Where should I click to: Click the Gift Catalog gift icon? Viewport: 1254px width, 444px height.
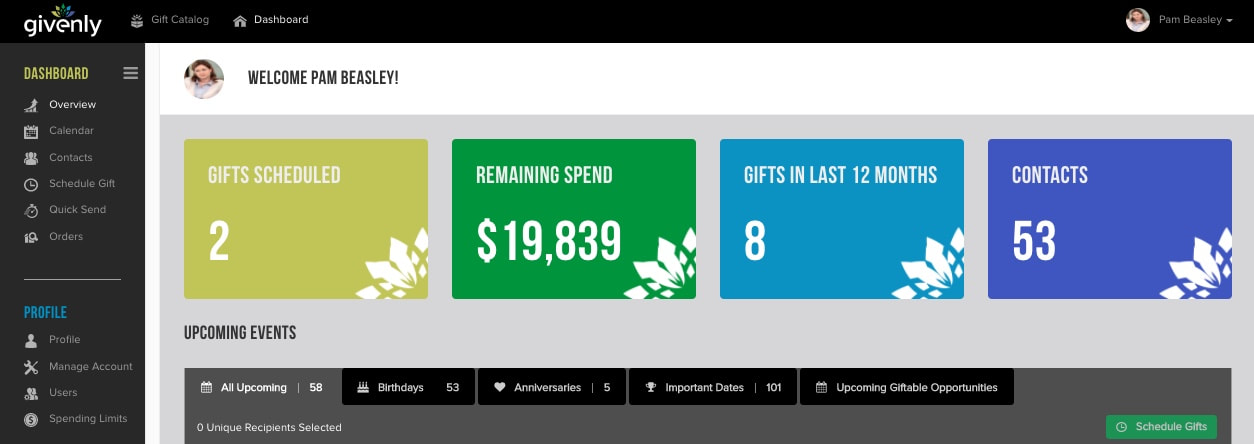137,20
